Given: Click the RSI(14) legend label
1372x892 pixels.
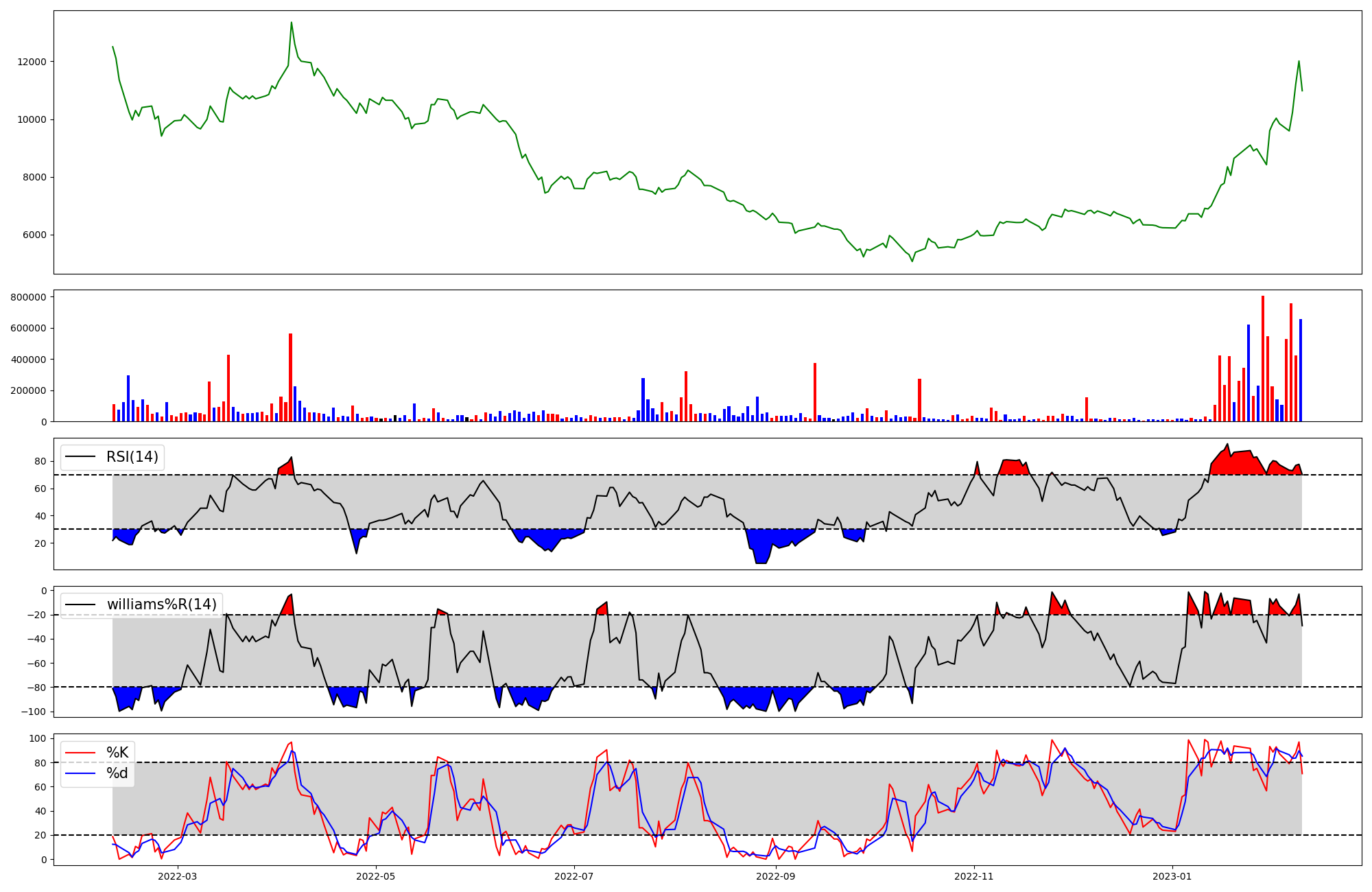Looking at the screenshot, I should [132, 457].
